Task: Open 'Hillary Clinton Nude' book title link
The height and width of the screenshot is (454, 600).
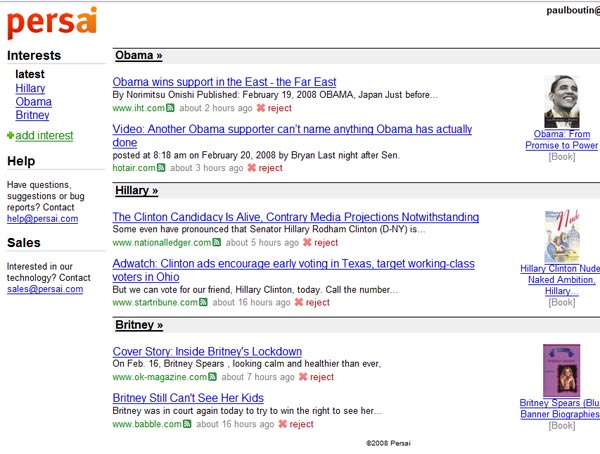Action: tap(561, 280)
